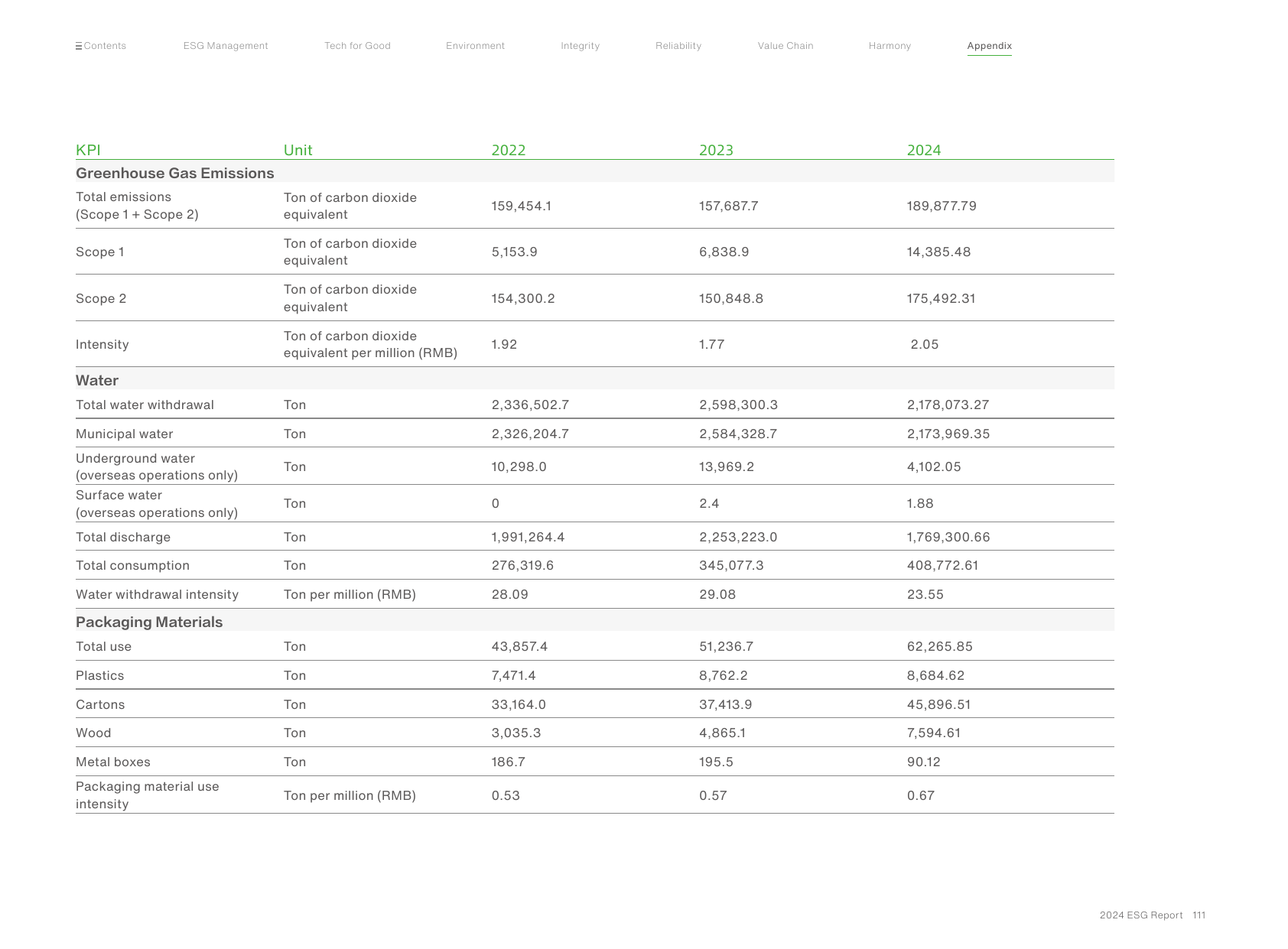The image size is (1288, 949).
Task: Click Total water withdrawal label
Action: coord(145,405)
